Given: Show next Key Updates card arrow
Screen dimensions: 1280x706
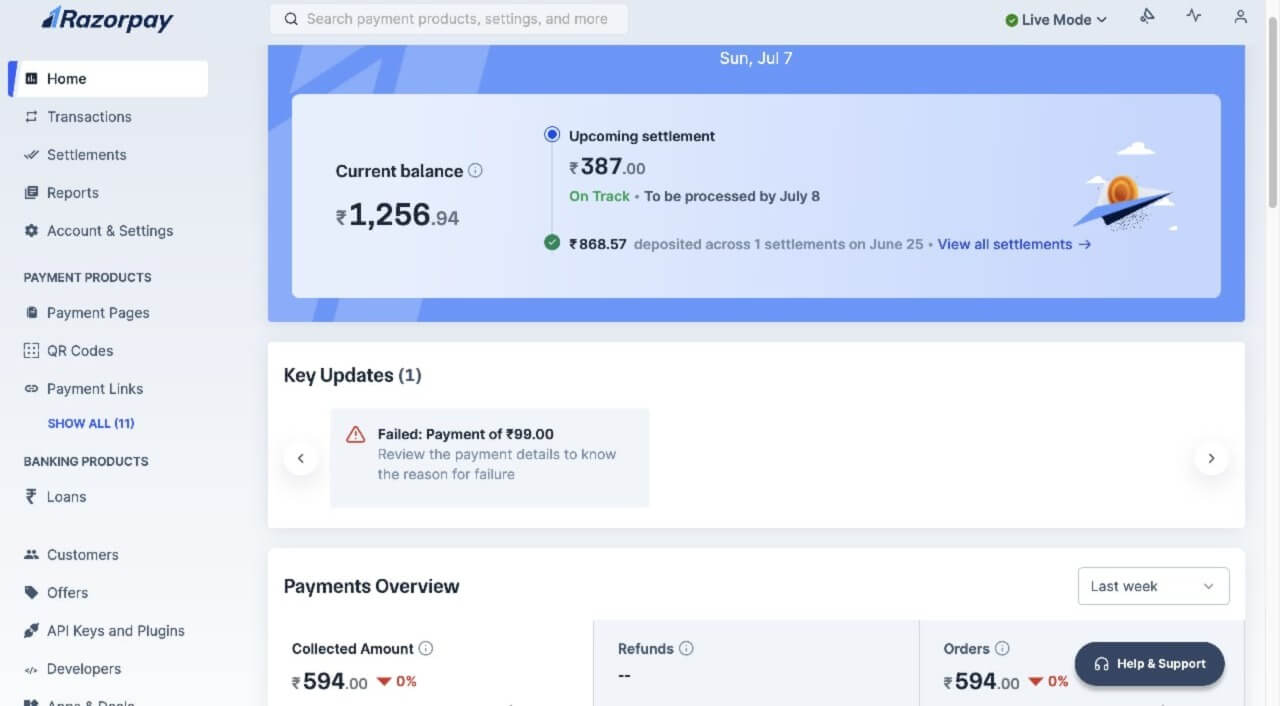Looking at the screenshot, I should coord(1211,458).
